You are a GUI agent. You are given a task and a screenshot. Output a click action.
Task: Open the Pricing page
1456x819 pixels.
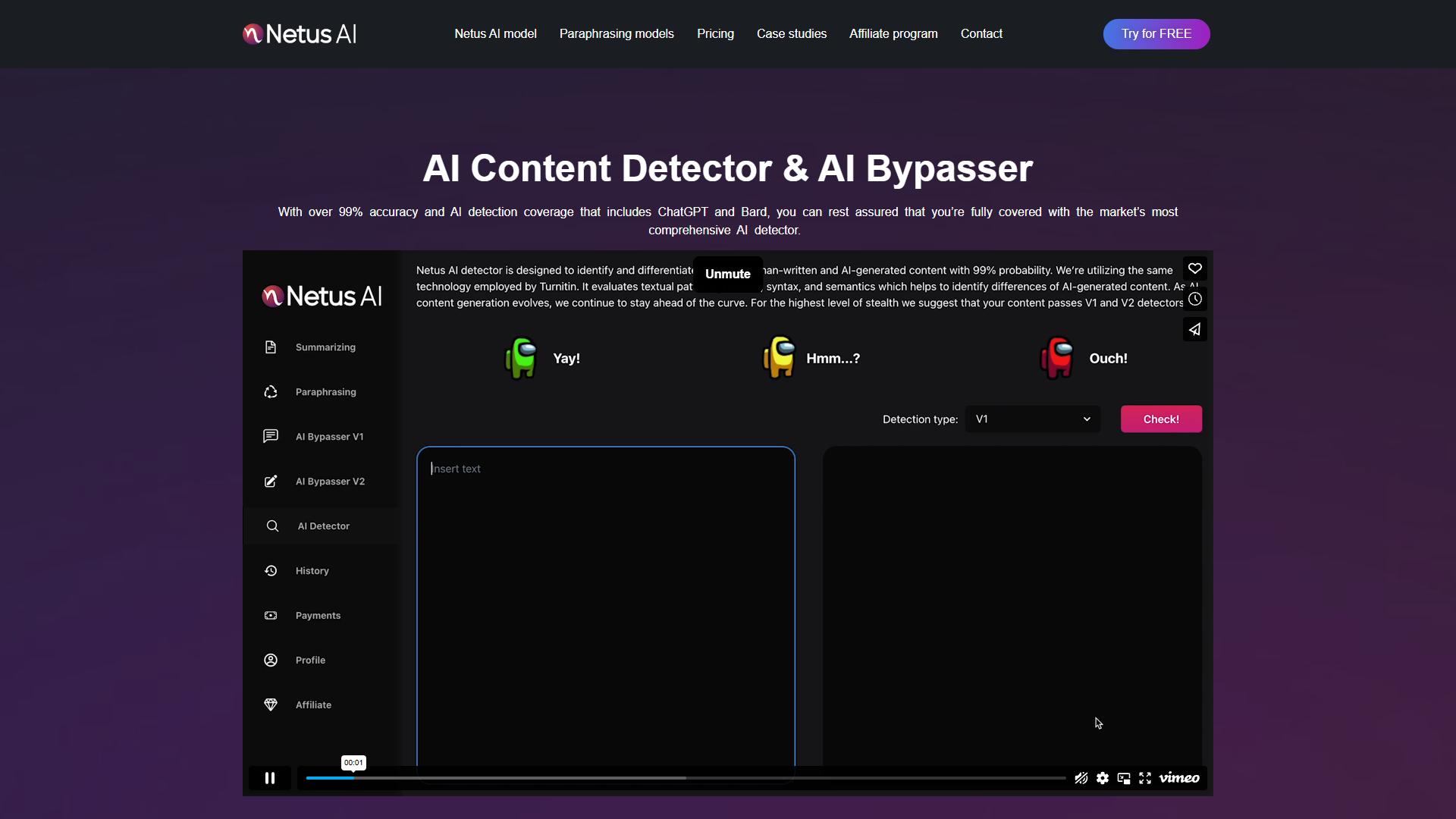(x=715, y=33)
